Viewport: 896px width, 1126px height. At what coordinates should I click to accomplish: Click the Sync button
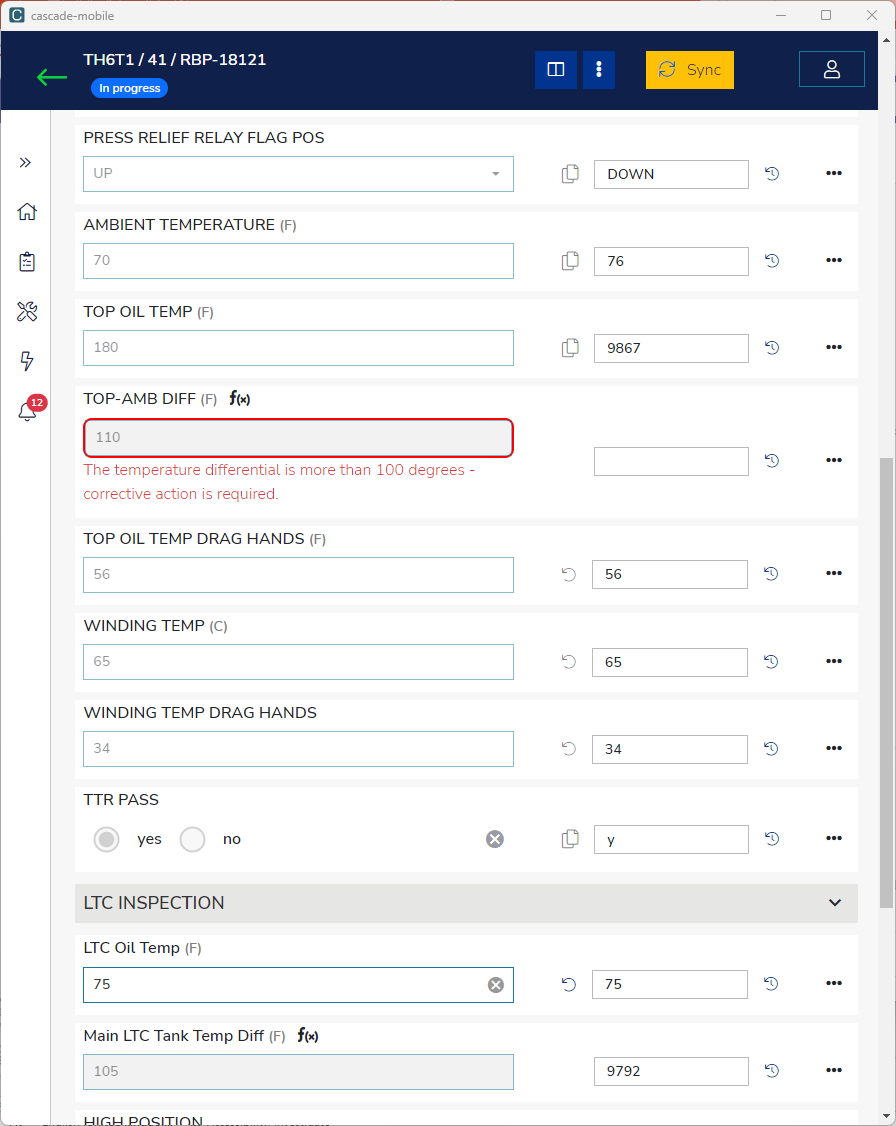689,70
